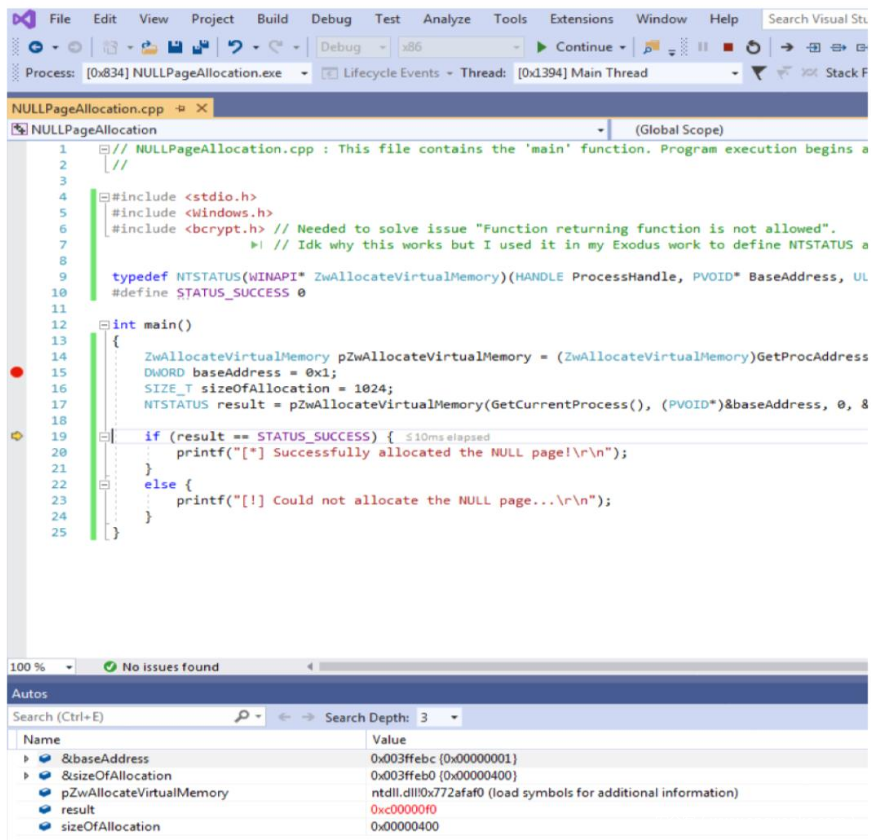Click the Open File folder icon
This screenshot has height=840, width=871.
[x=151, y=47]
